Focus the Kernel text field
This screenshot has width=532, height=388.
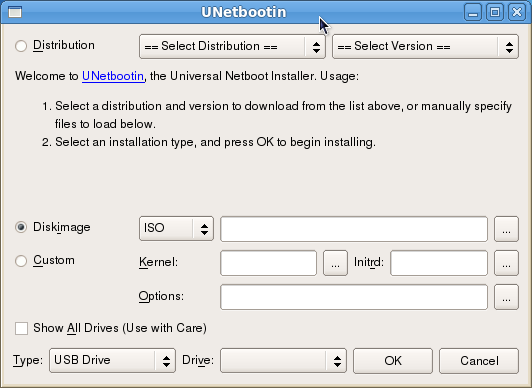(268, 263)
